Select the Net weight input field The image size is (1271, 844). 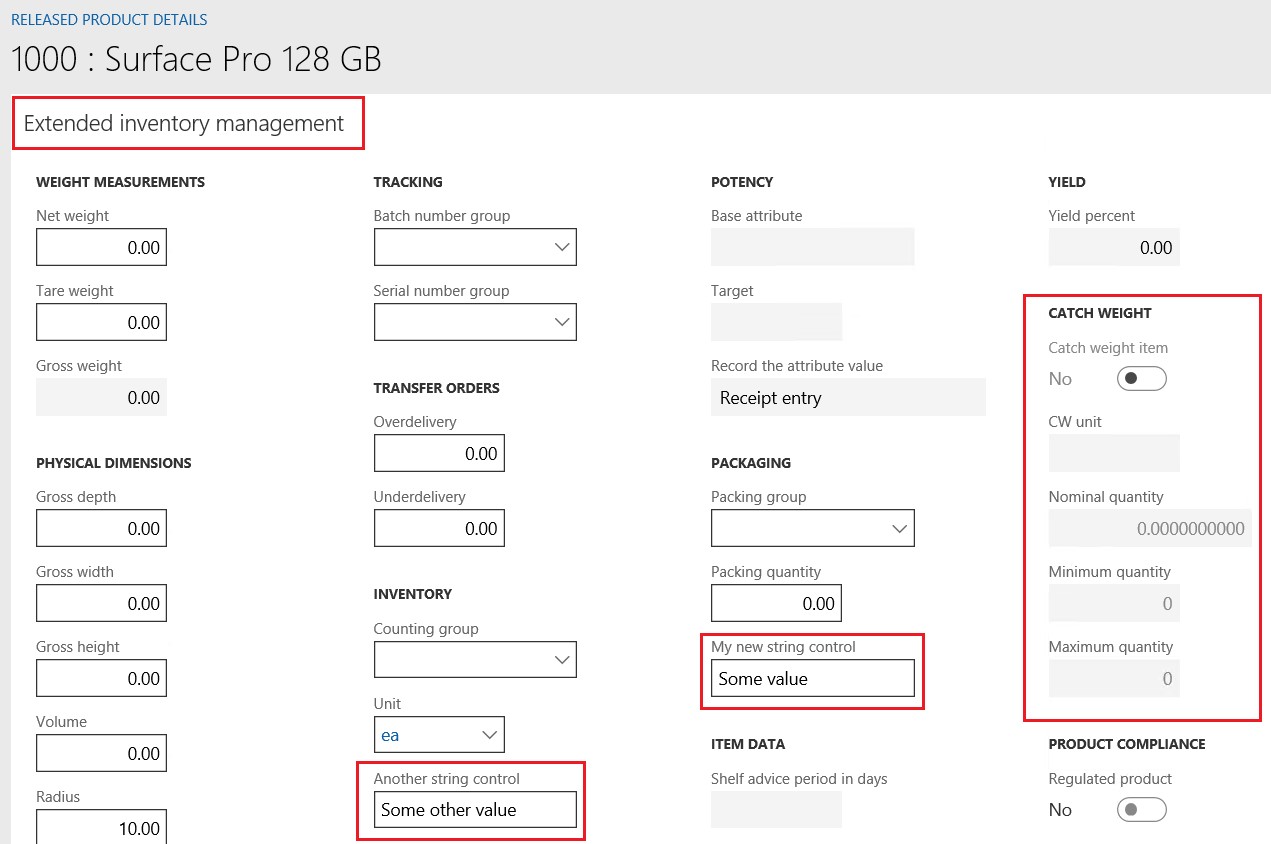pos(100,247)
